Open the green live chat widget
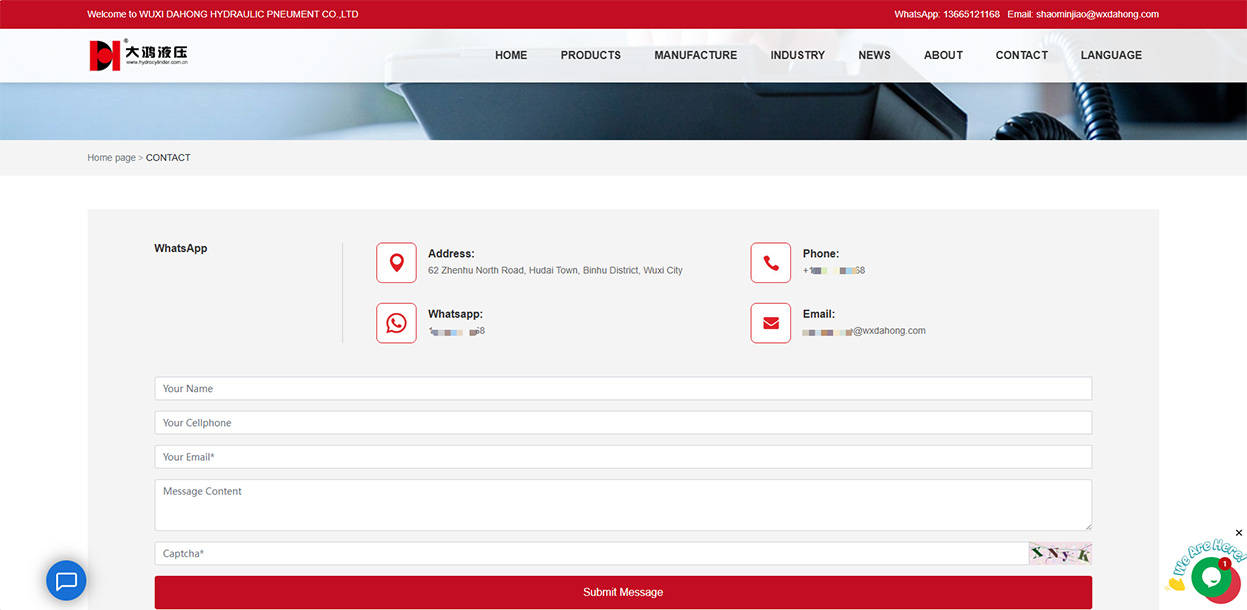Screen dimensions: 1247x610 point(1213,578)
